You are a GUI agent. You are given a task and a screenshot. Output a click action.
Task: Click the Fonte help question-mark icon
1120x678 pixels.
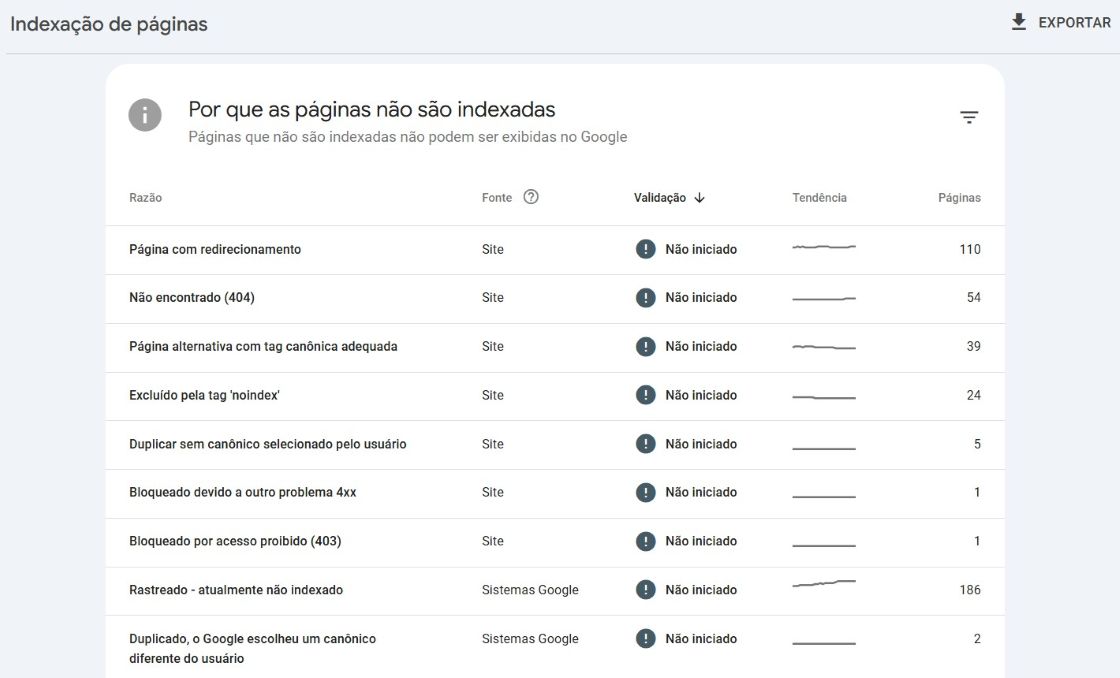coord(531,197)
